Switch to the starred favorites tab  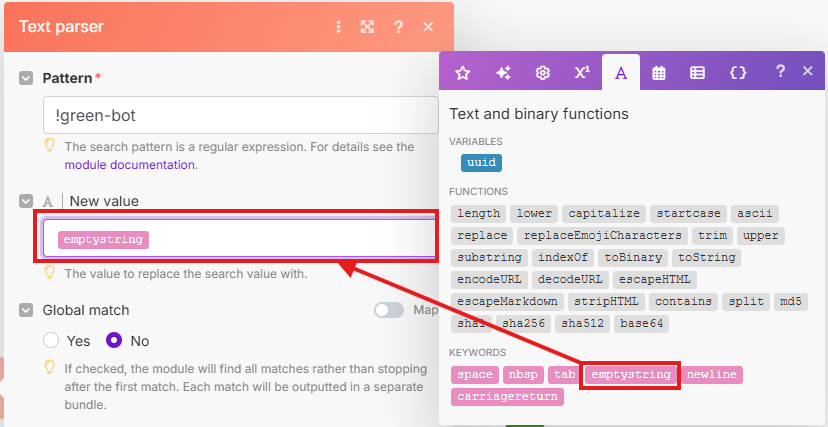click(462, 73)
